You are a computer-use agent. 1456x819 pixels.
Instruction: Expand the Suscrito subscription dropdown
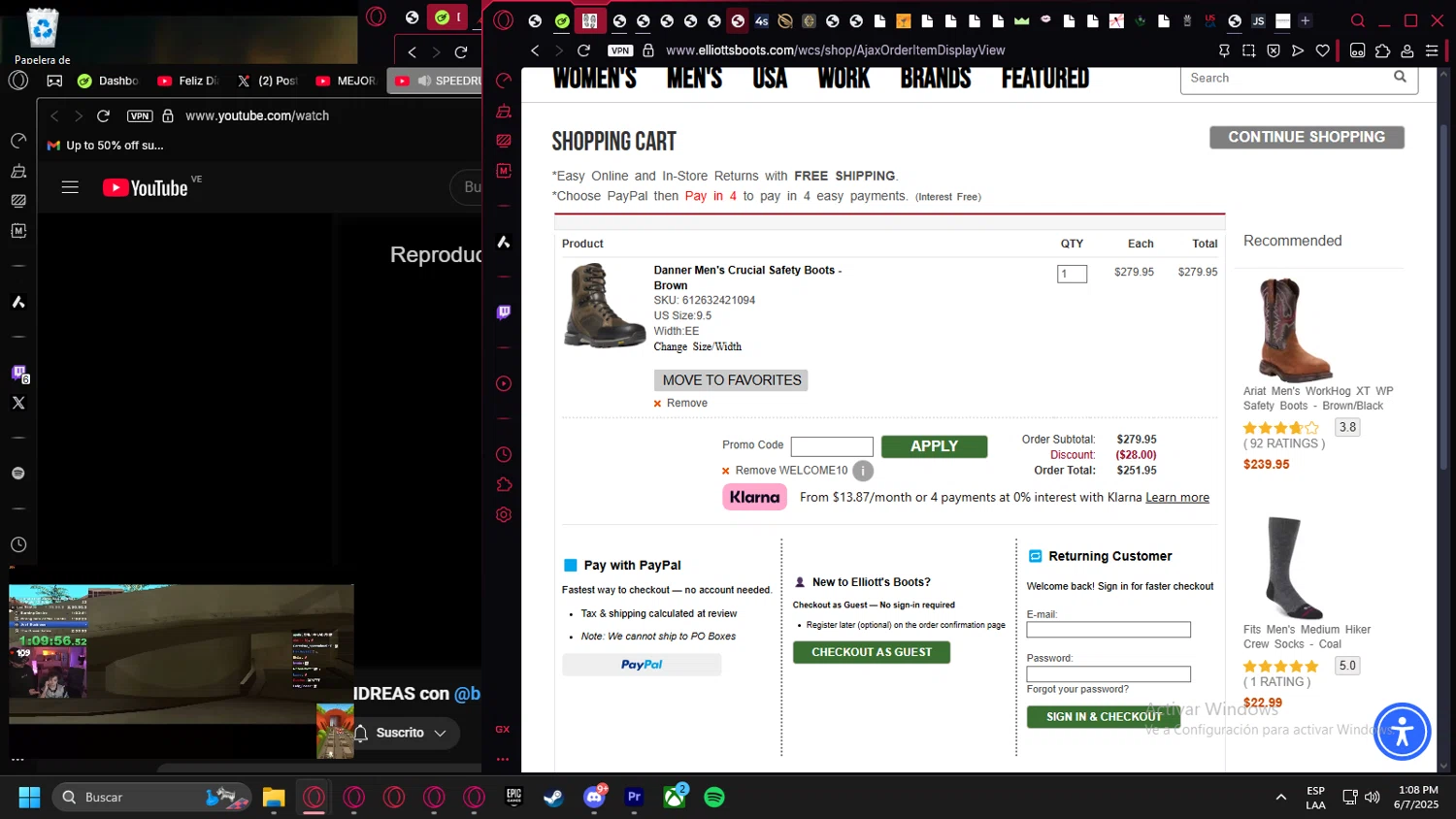click(x=440, y=733)
